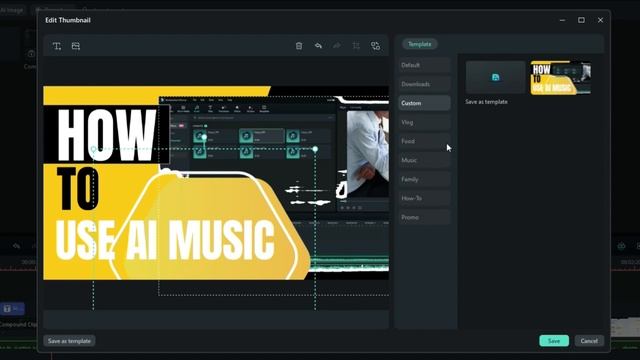Close the Edit Thumbnail dialog
The width and height of the screenshot is (640, 360).
[x=600, y=20]
